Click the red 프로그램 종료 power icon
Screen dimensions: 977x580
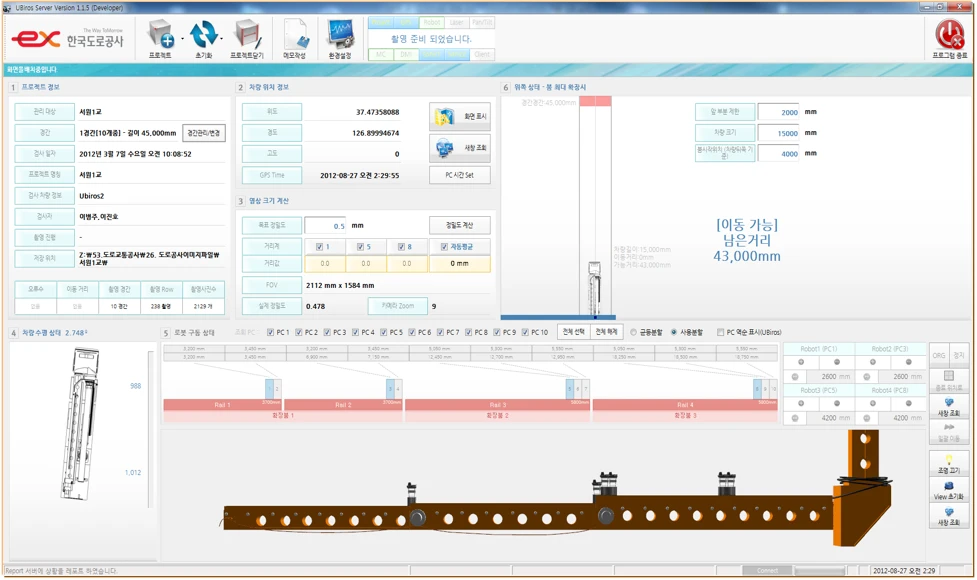click(949, 34)
